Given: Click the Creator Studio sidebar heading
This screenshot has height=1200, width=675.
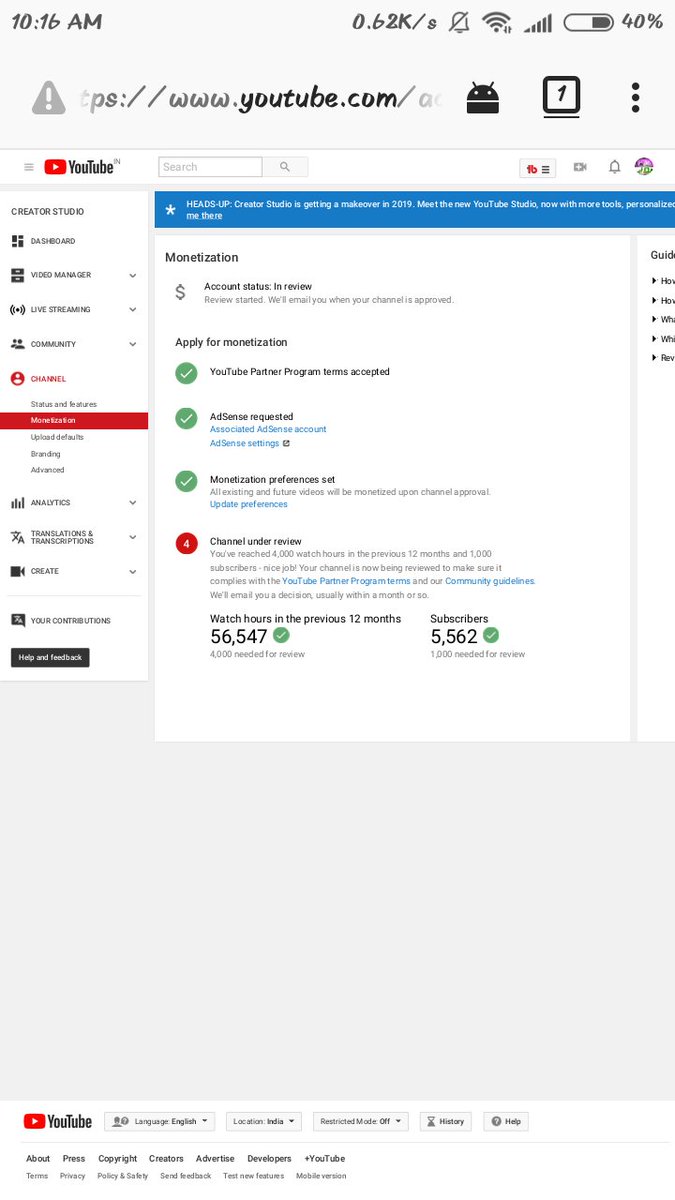Looking at the screenshot, I should (48, 212).
